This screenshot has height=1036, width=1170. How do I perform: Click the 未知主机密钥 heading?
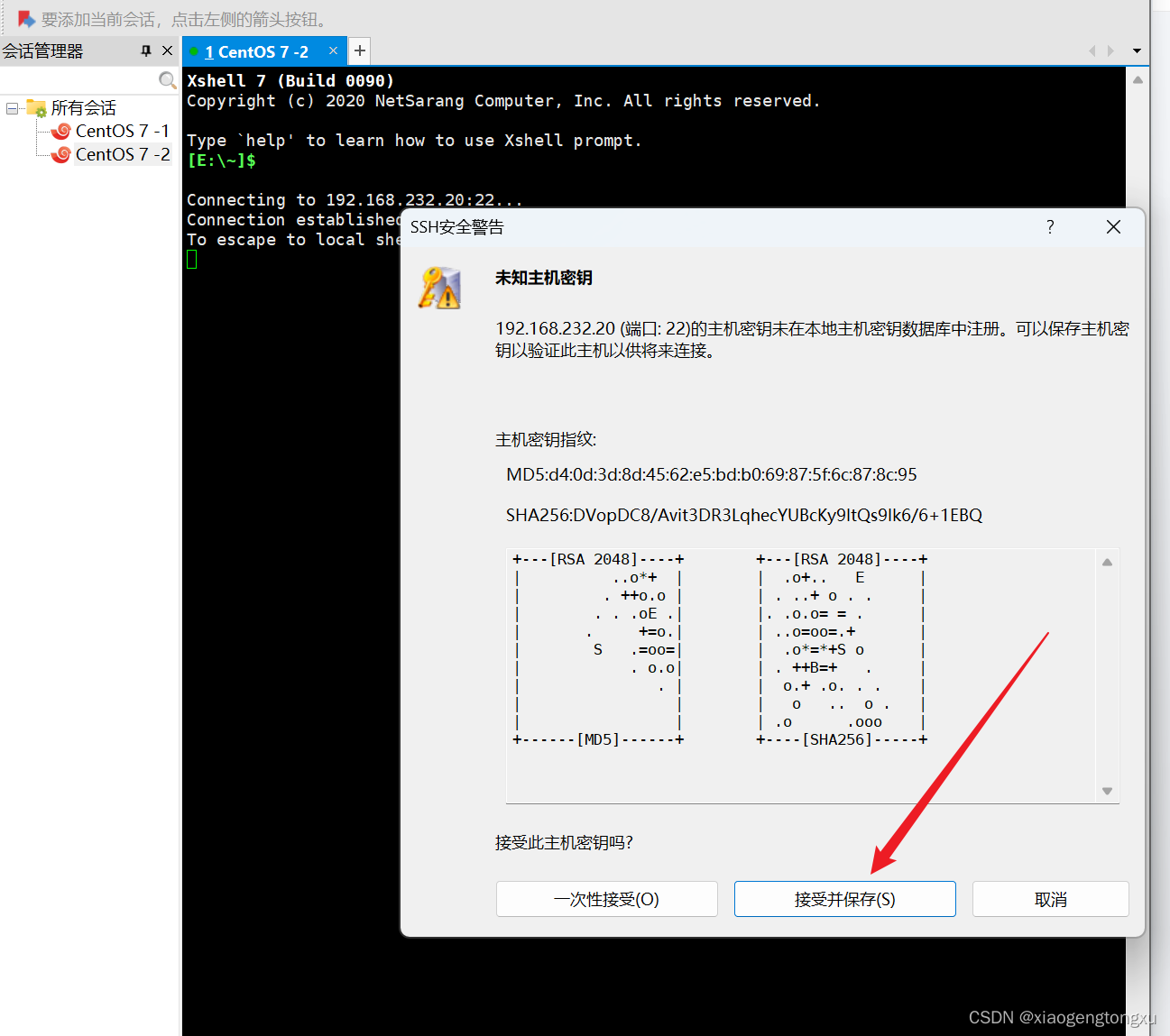pos(543,278)
